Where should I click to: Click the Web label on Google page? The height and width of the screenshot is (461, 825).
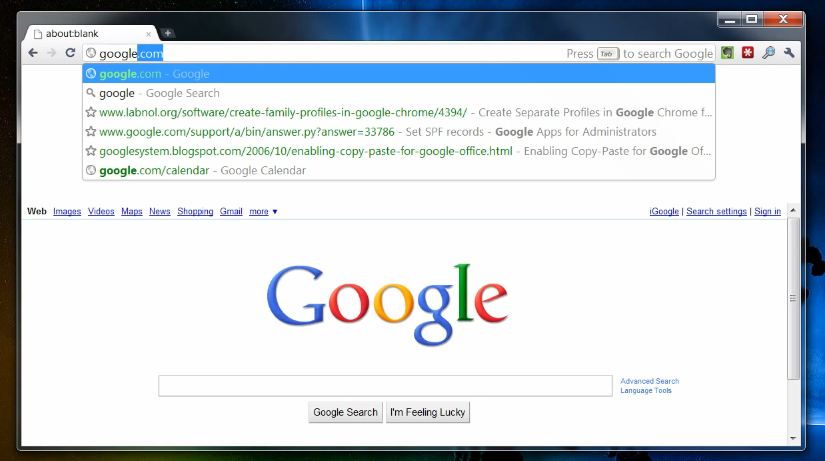click(37, 211)
